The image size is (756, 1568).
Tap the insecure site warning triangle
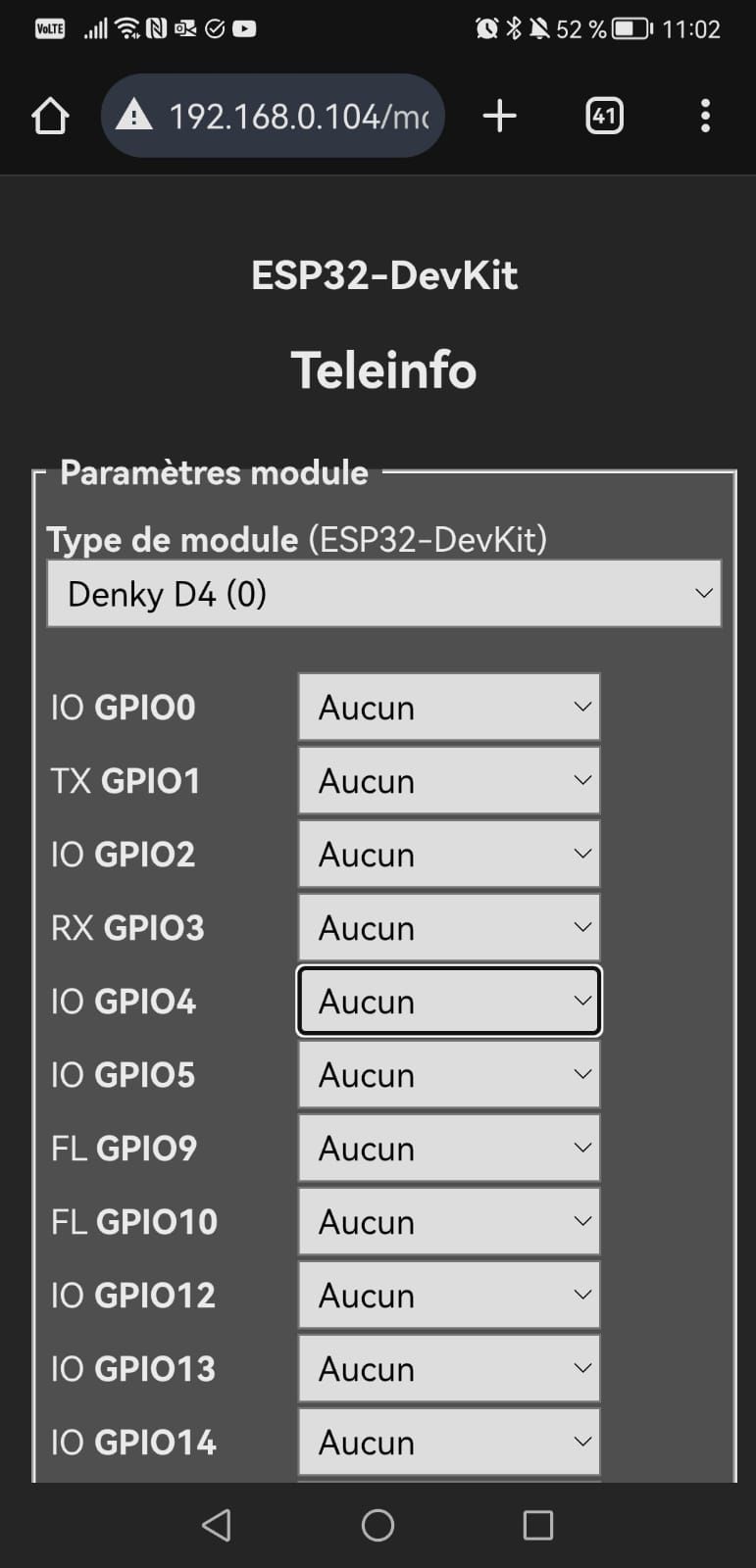click(134, 117)
